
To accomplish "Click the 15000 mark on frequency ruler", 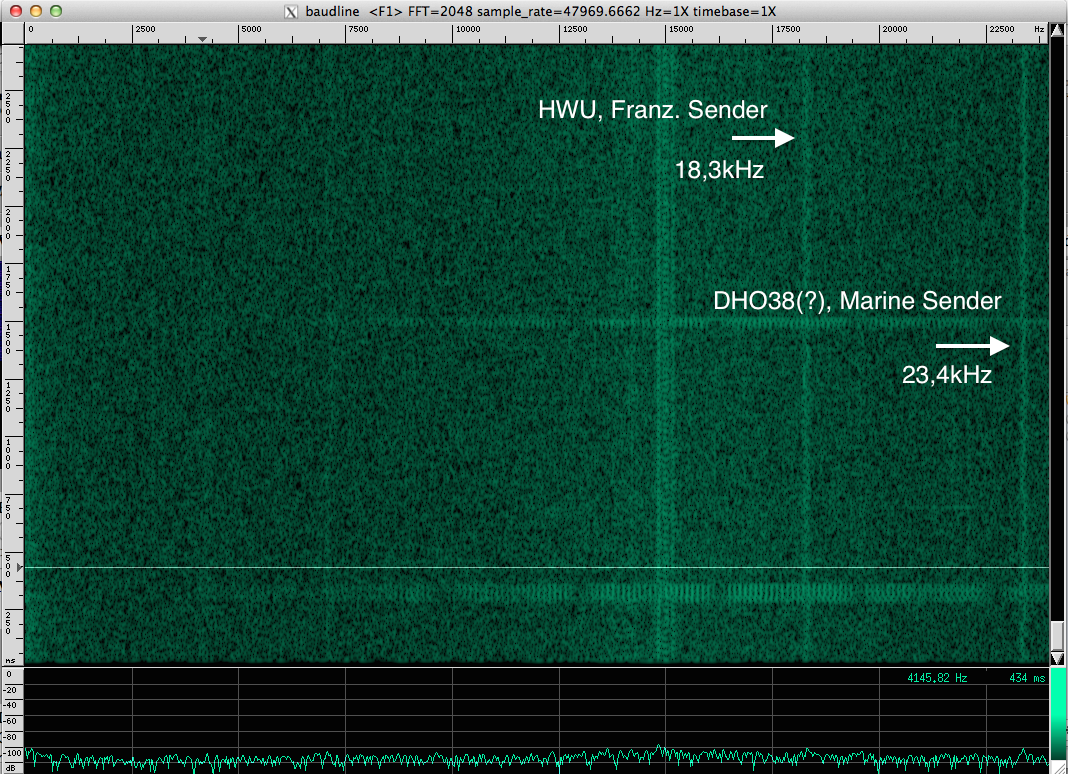I will (x=680, y=30).
